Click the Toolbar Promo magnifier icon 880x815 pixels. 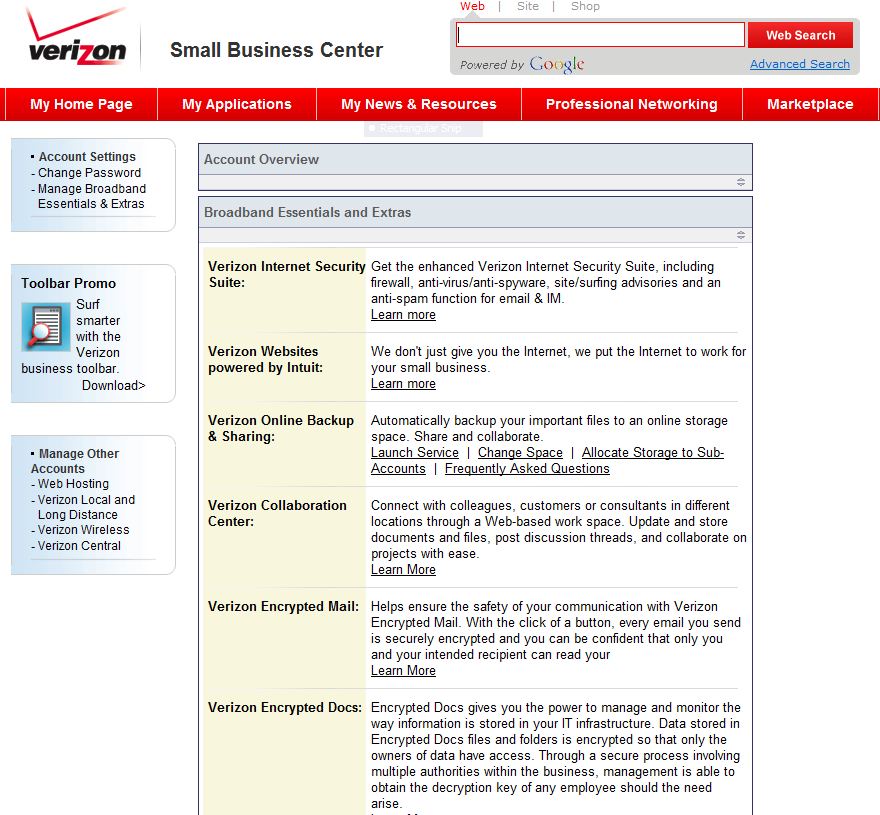pyautogui.click(x=45, y=327)
